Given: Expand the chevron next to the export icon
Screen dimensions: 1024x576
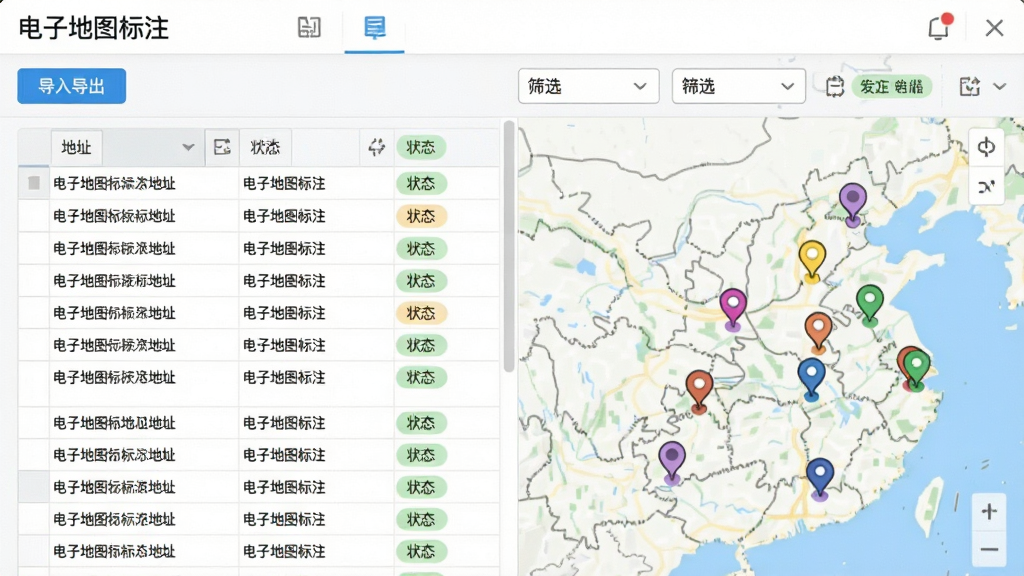Looking at the screenshot, I should click(x=1000, y=86).
